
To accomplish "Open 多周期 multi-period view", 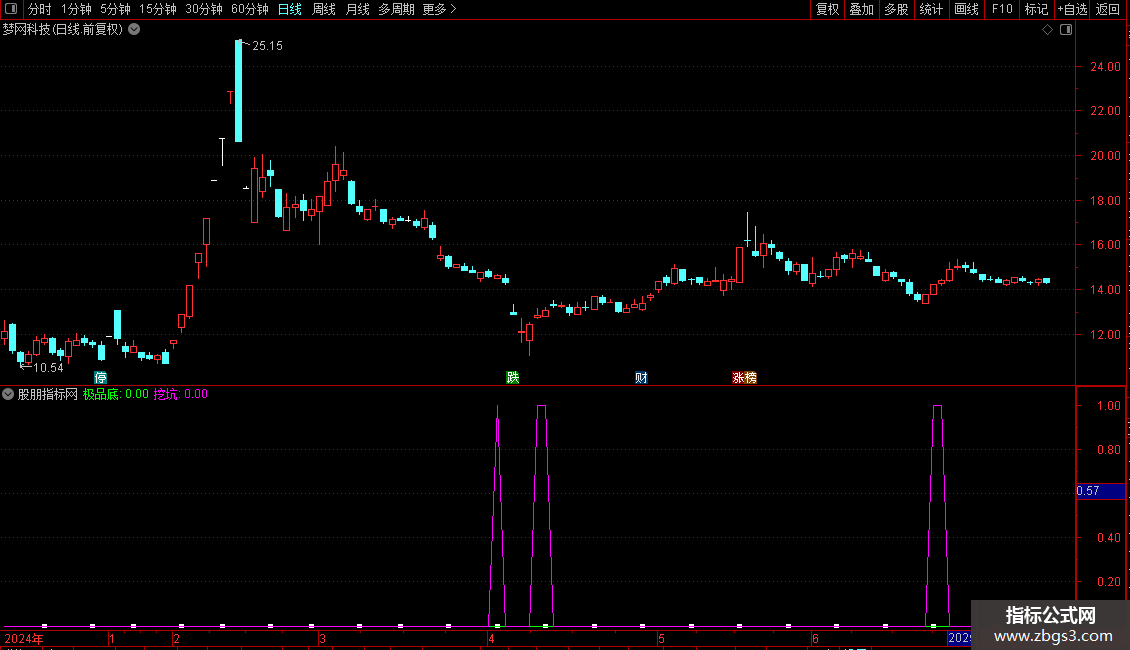I will [x=396, y=9].
